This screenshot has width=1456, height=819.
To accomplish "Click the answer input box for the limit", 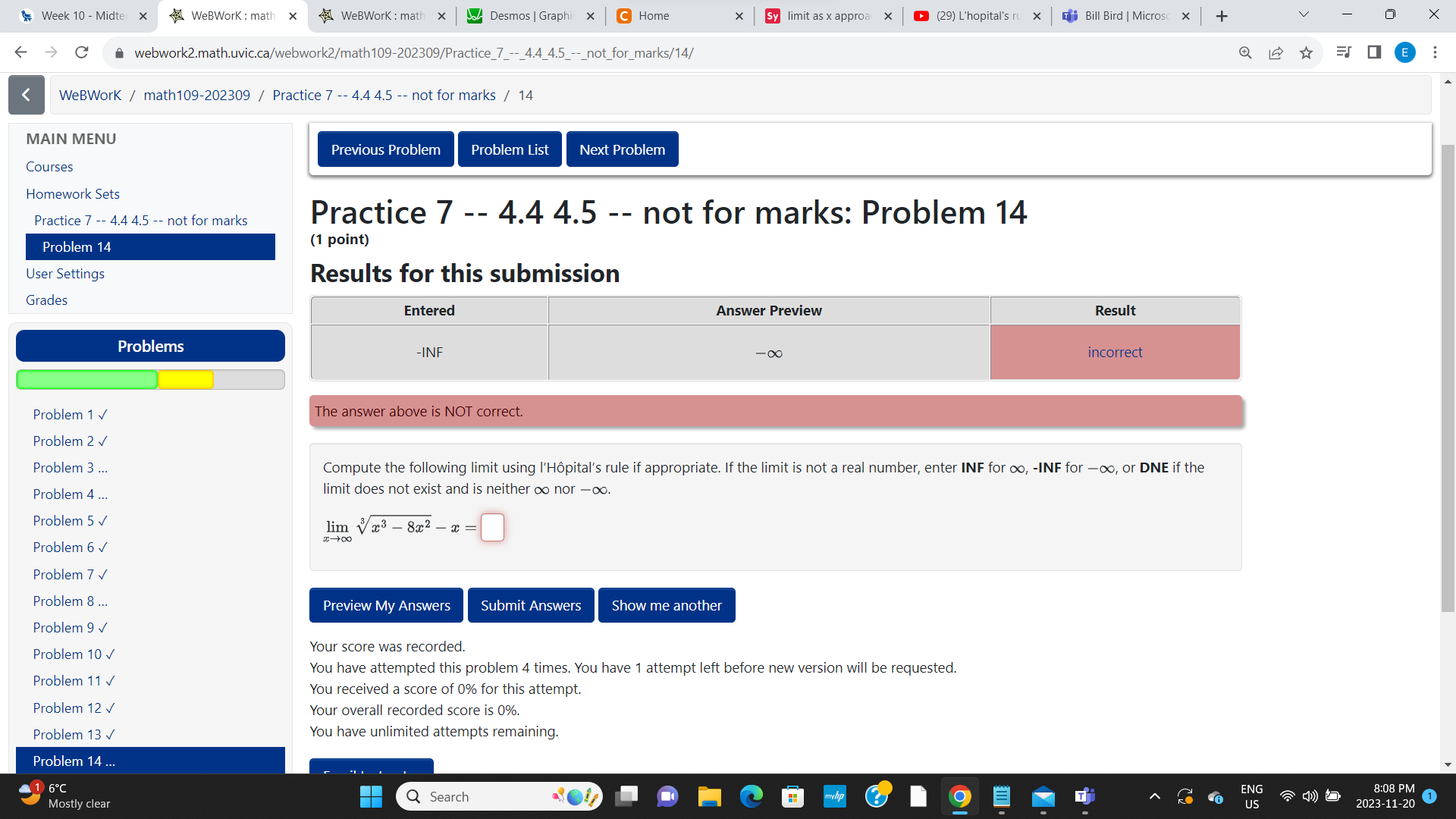I will [x=492, y=527].
